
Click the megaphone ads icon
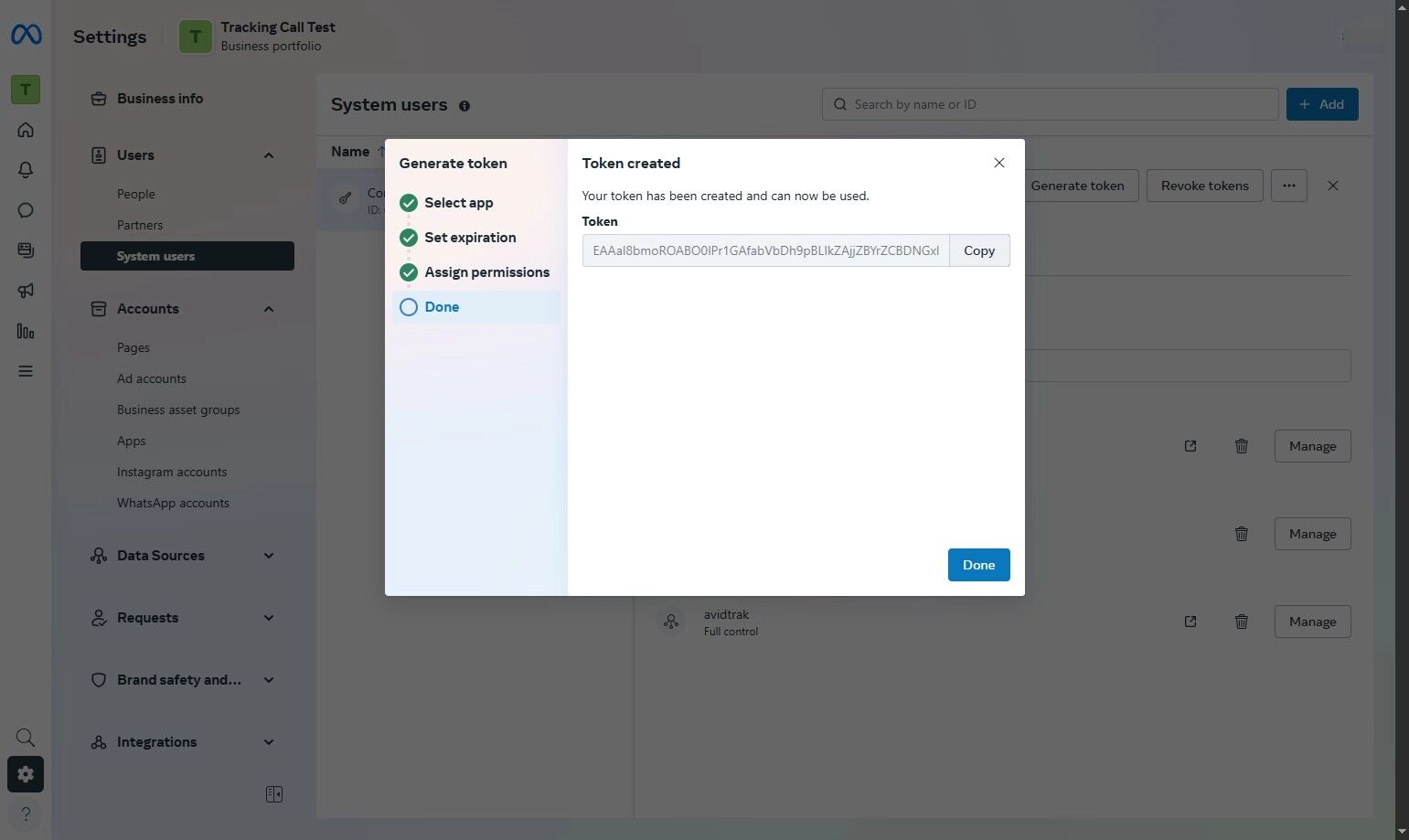(26, 290)
